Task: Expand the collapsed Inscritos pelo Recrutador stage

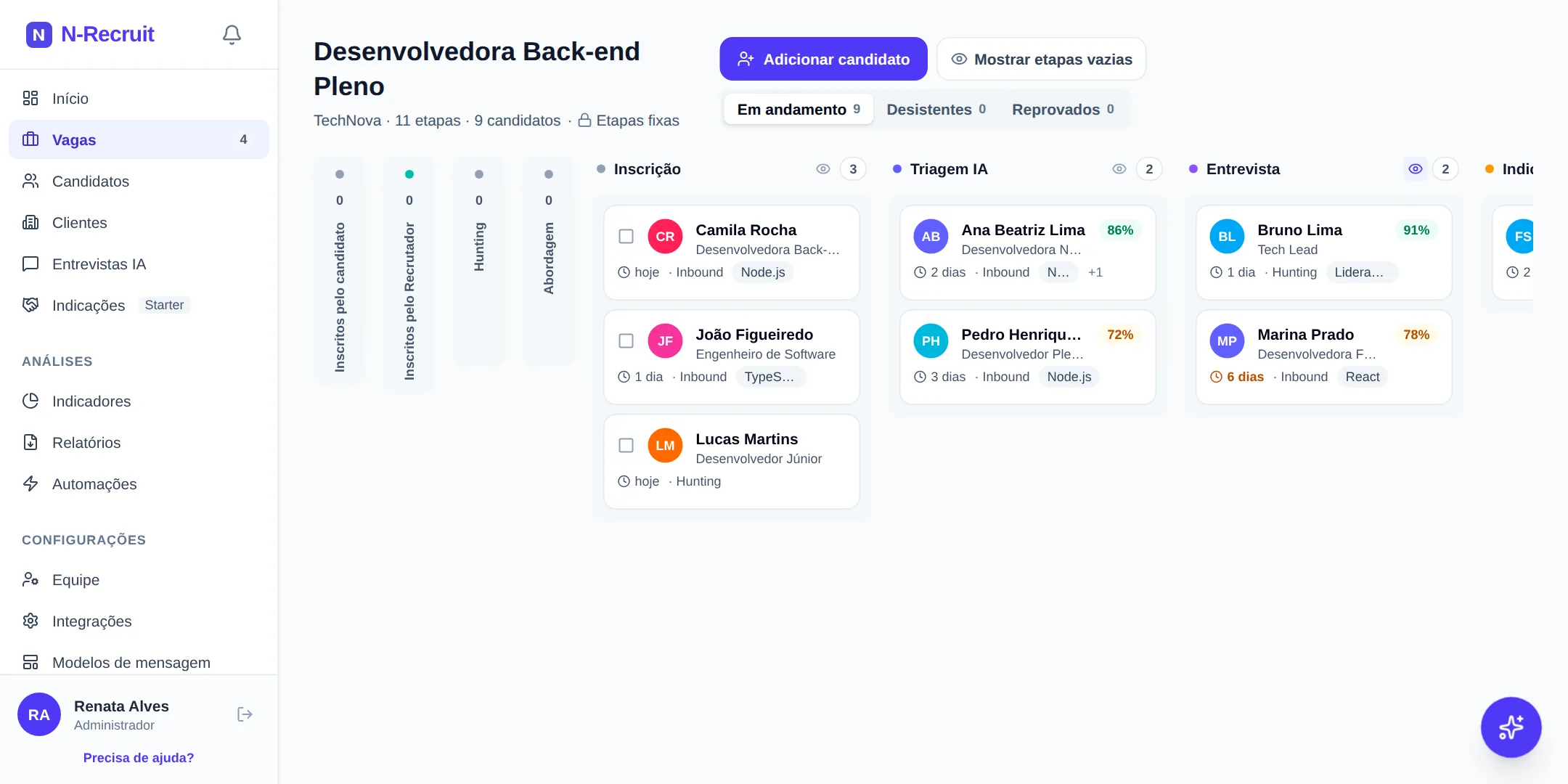Action: 409,276
